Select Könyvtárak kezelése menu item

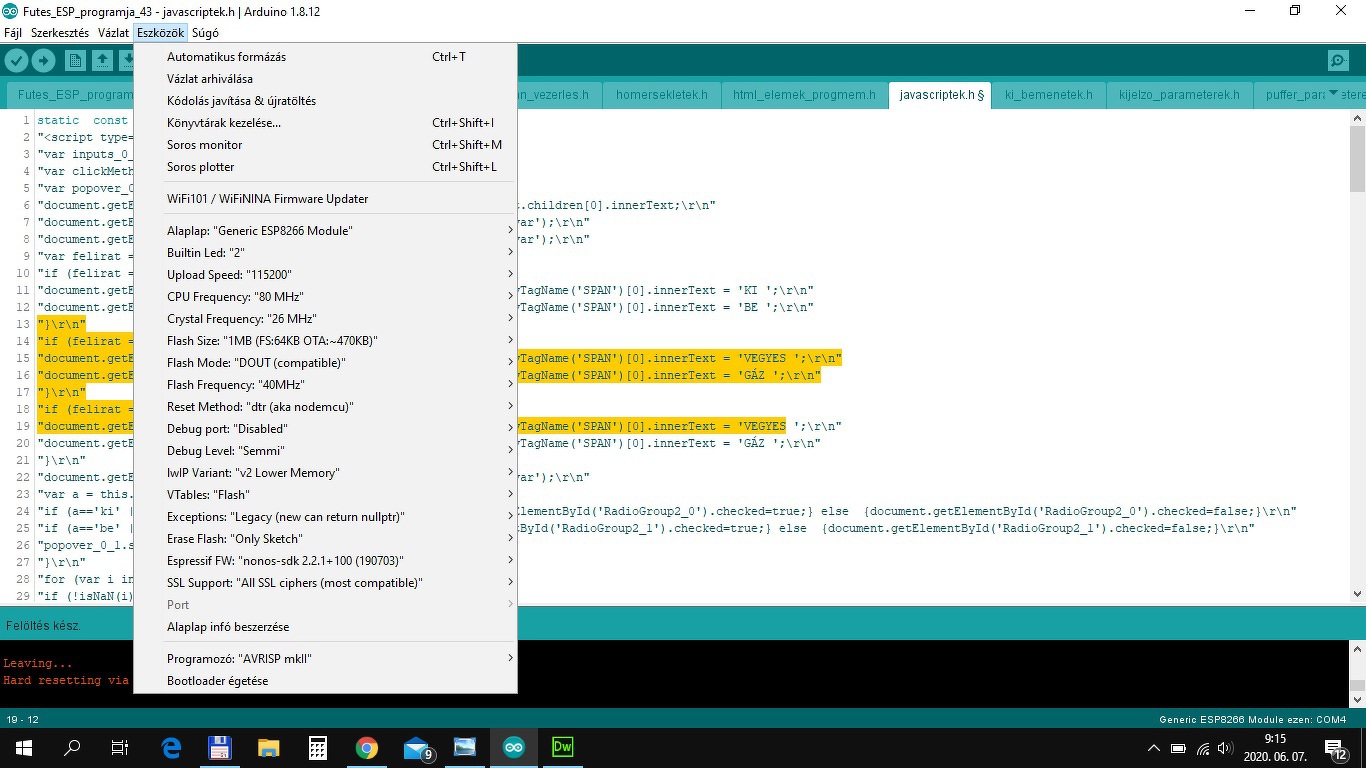(x=326, y=123)
